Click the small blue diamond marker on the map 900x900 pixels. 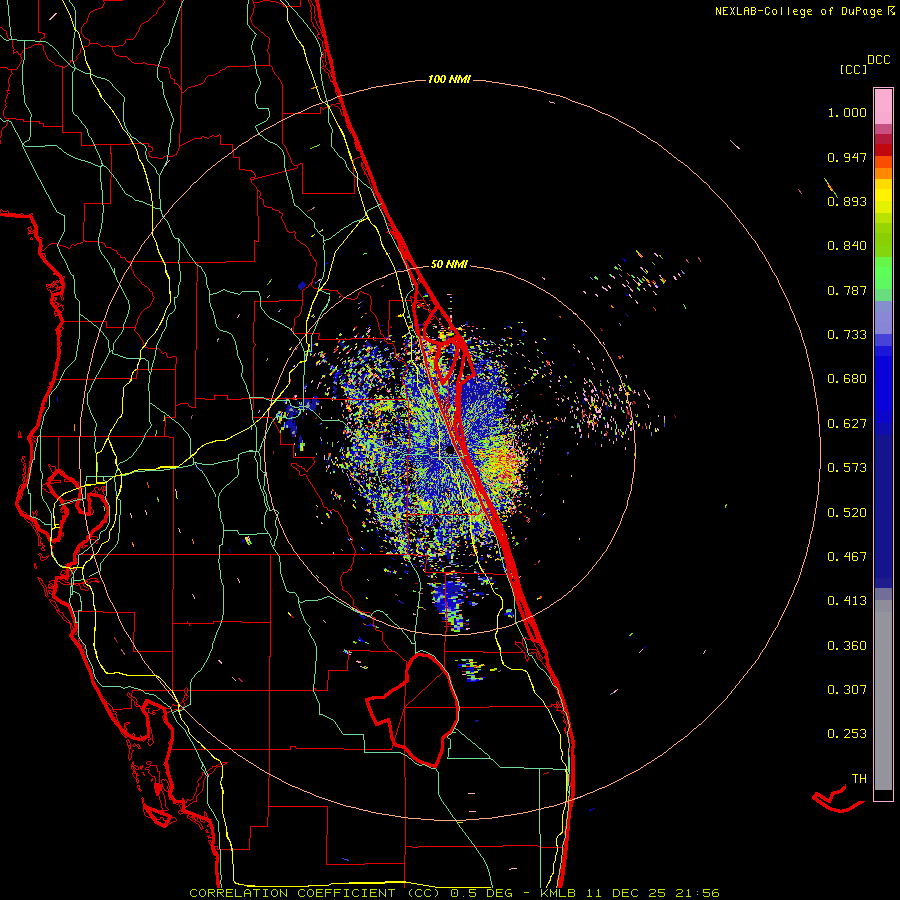(x=302, y=285)
